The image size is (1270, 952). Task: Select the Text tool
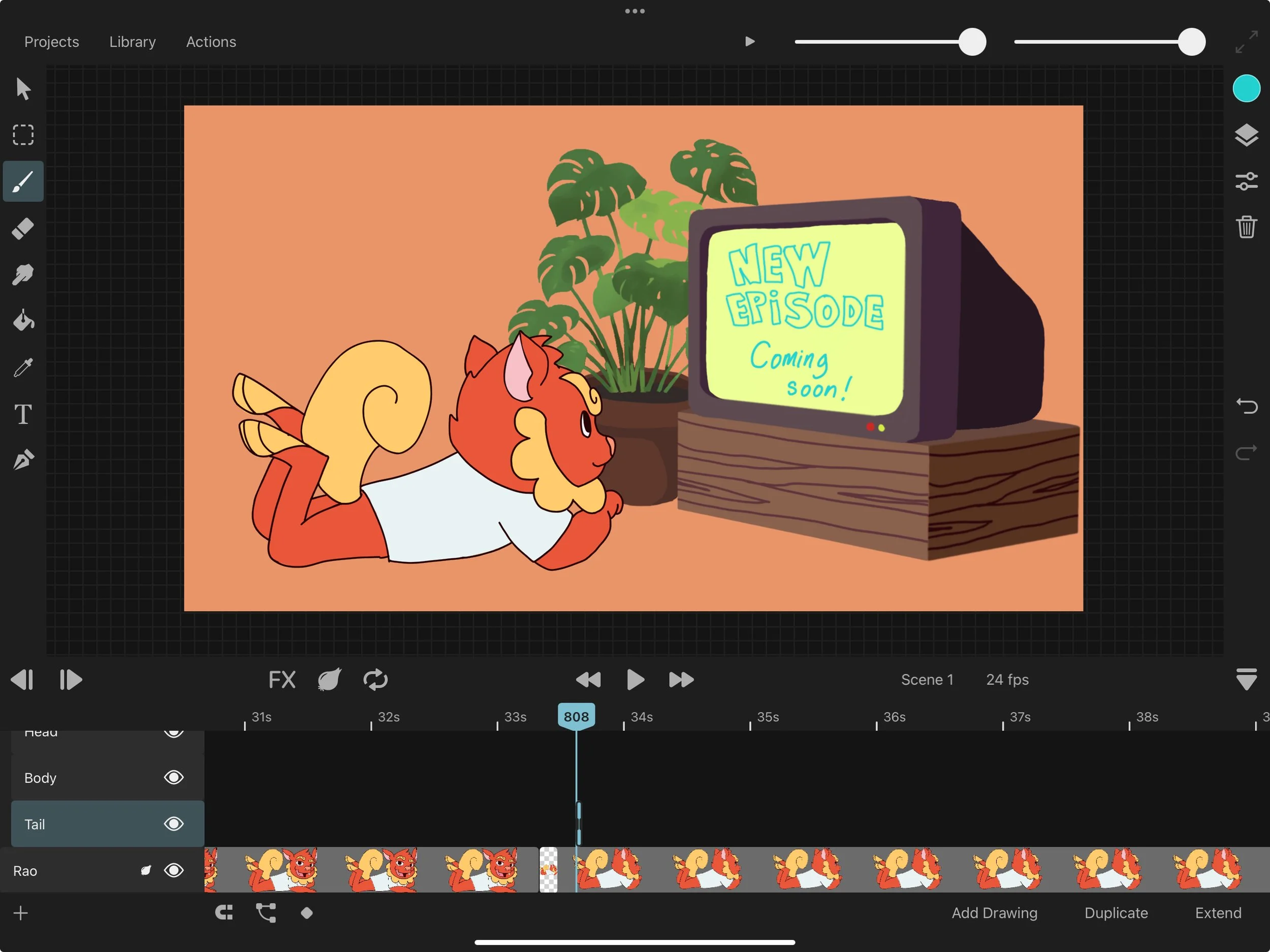(x=23, y=414)
